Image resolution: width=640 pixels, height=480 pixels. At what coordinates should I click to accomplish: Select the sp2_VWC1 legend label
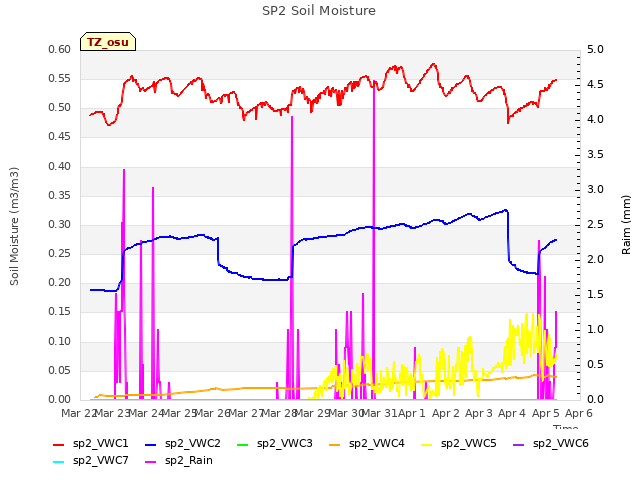pyautogui.click(x=101, y=443)
